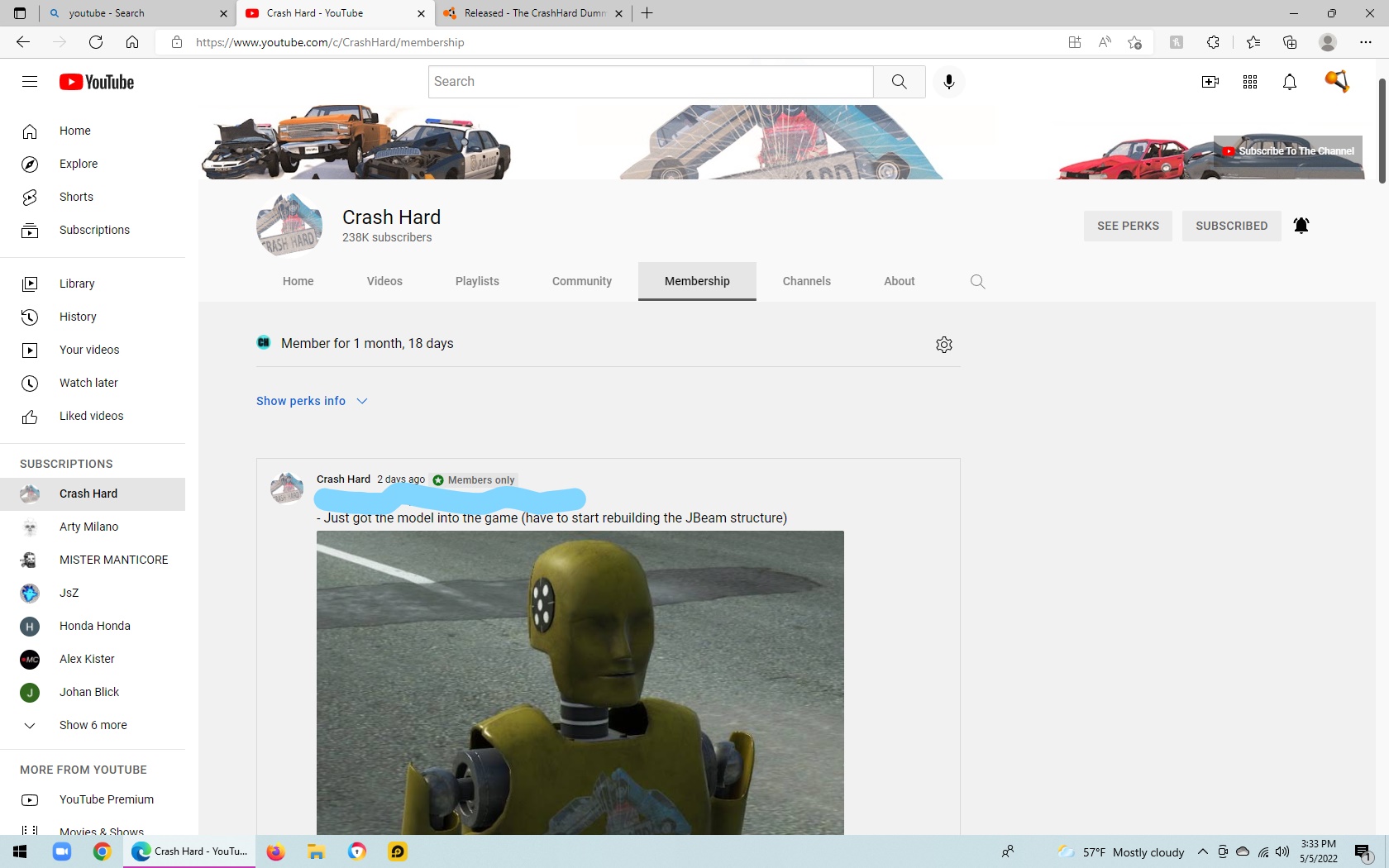Open the YouTube guide hamburger menu
The height and width of the screenshot is (868, 1389).
[x=30, y=81]
